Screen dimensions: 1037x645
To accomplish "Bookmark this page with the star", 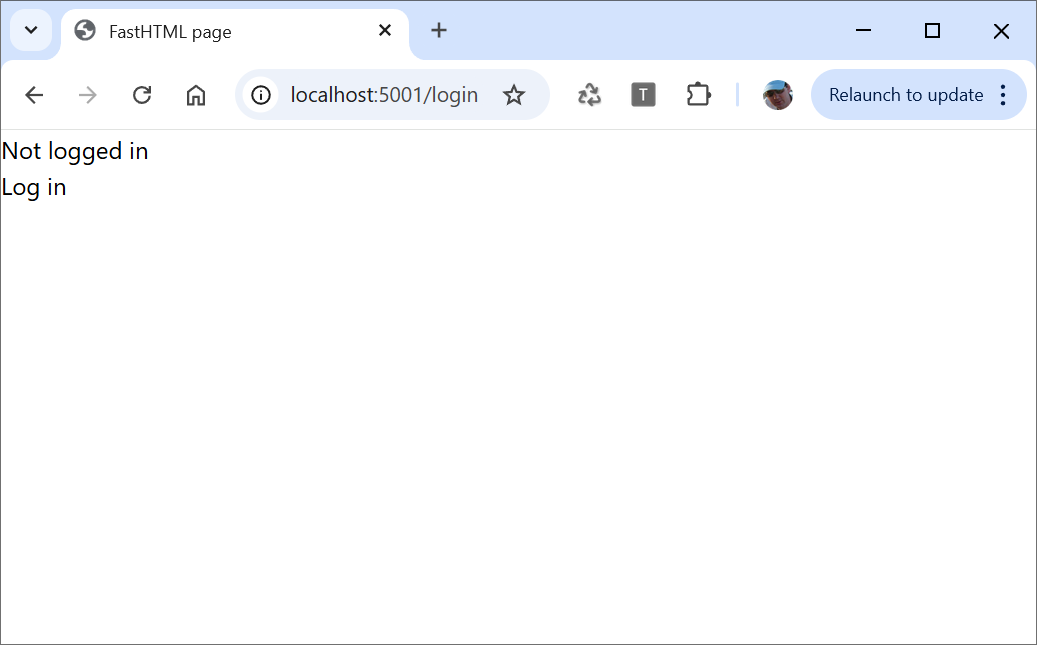I will click(x=514, y=95).
